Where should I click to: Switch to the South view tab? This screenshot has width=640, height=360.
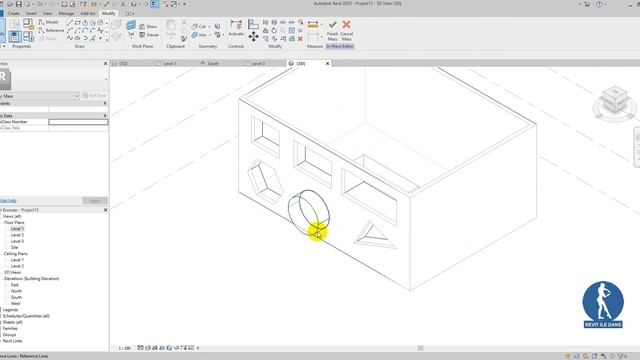click(213, 64)
